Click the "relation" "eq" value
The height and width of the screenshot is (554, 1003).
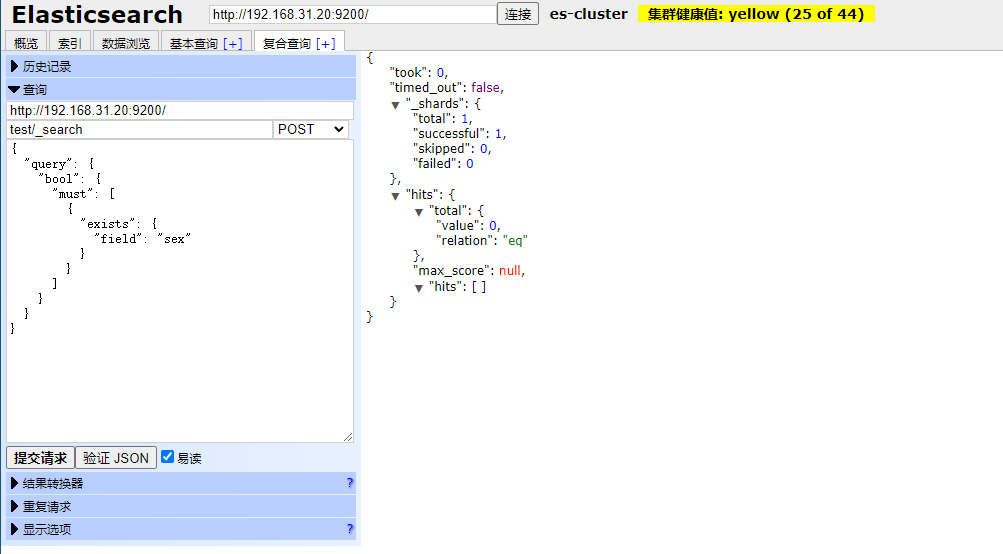point(515,241)
